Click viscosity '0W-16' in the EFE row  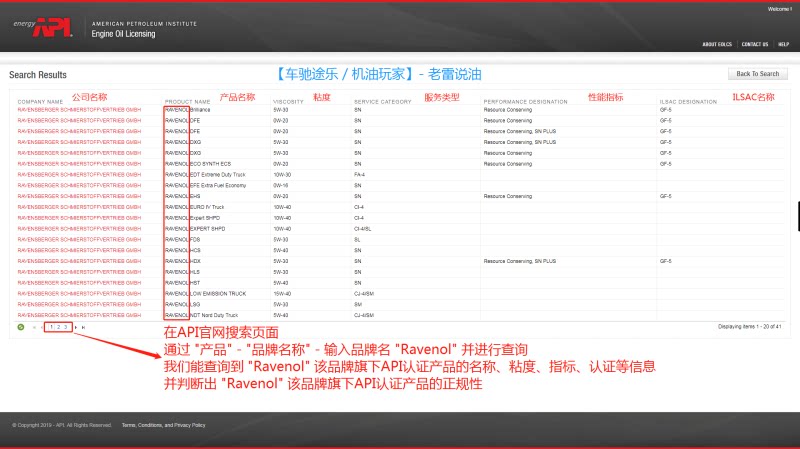pyautogui.click(x=281, y=185)
